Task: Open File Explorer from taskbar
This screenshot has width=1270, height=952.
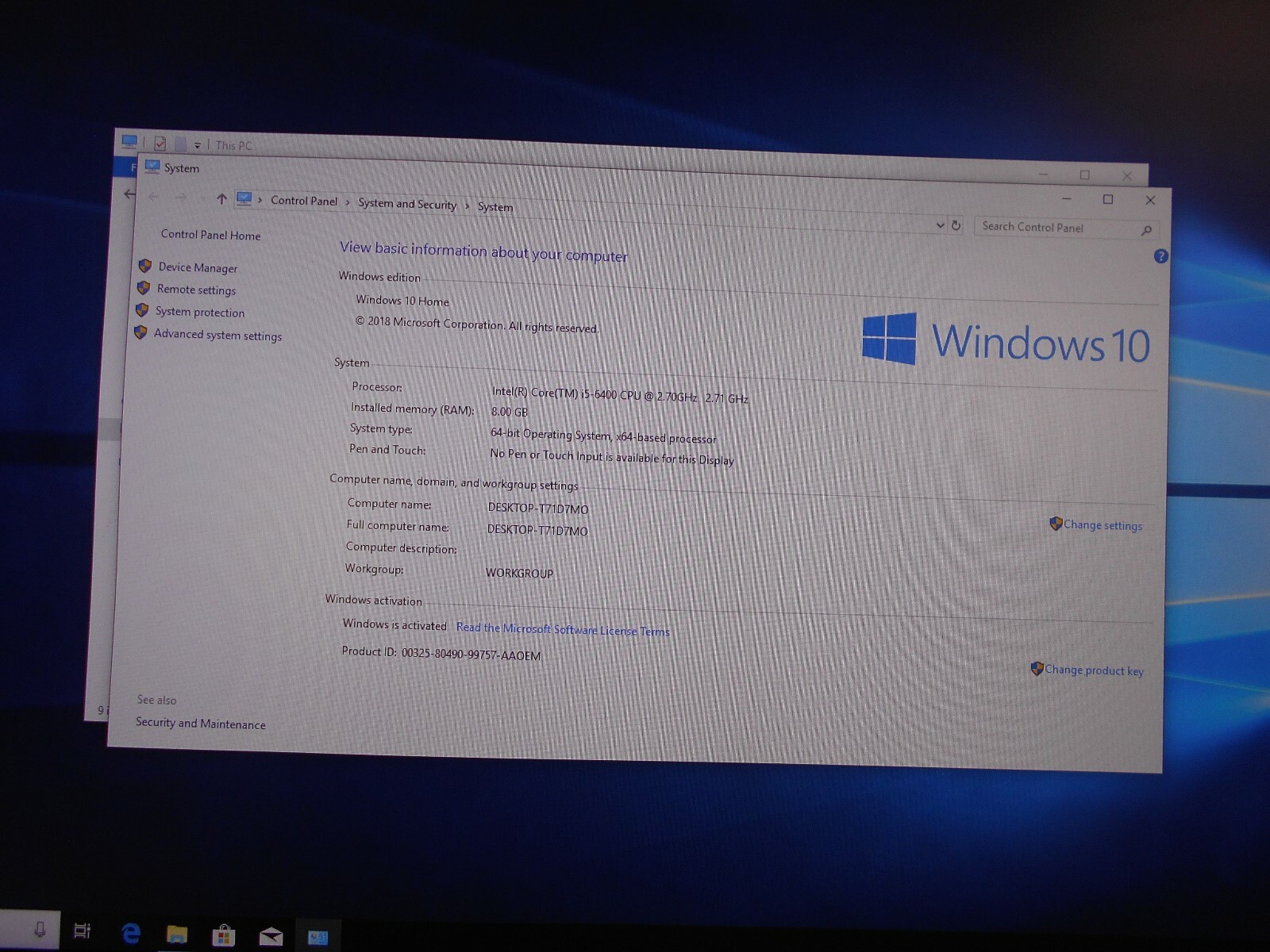Action: (177, 935)
